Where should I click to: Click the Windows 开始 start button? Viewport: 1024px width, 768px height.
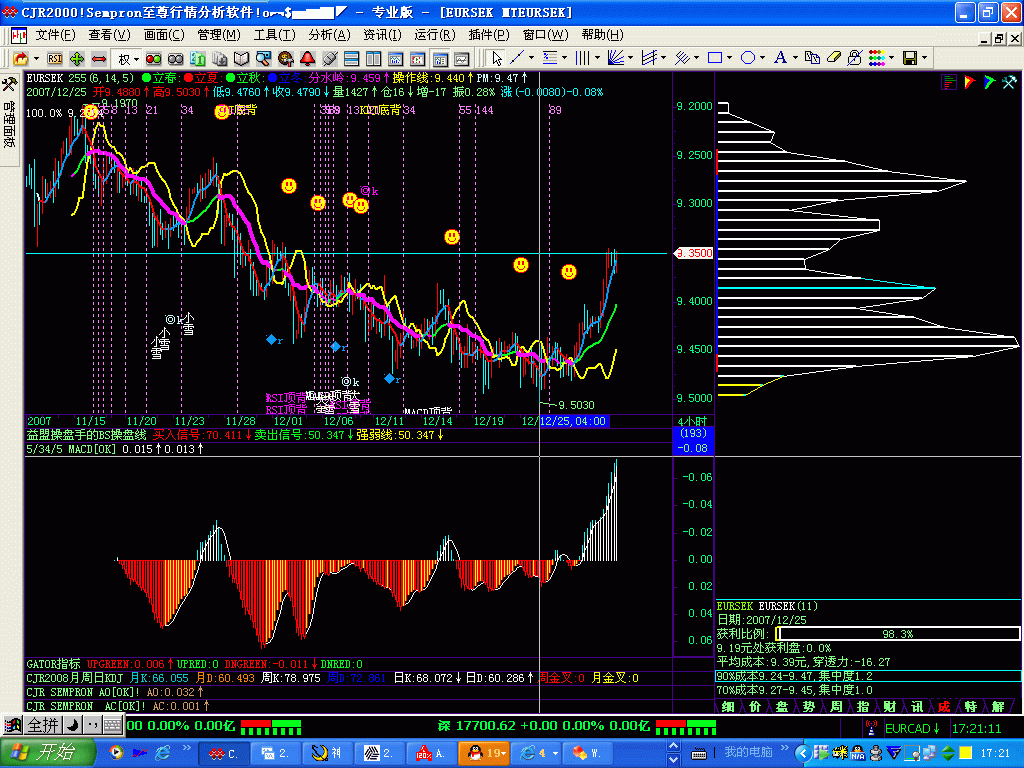(x=49, y=752)
